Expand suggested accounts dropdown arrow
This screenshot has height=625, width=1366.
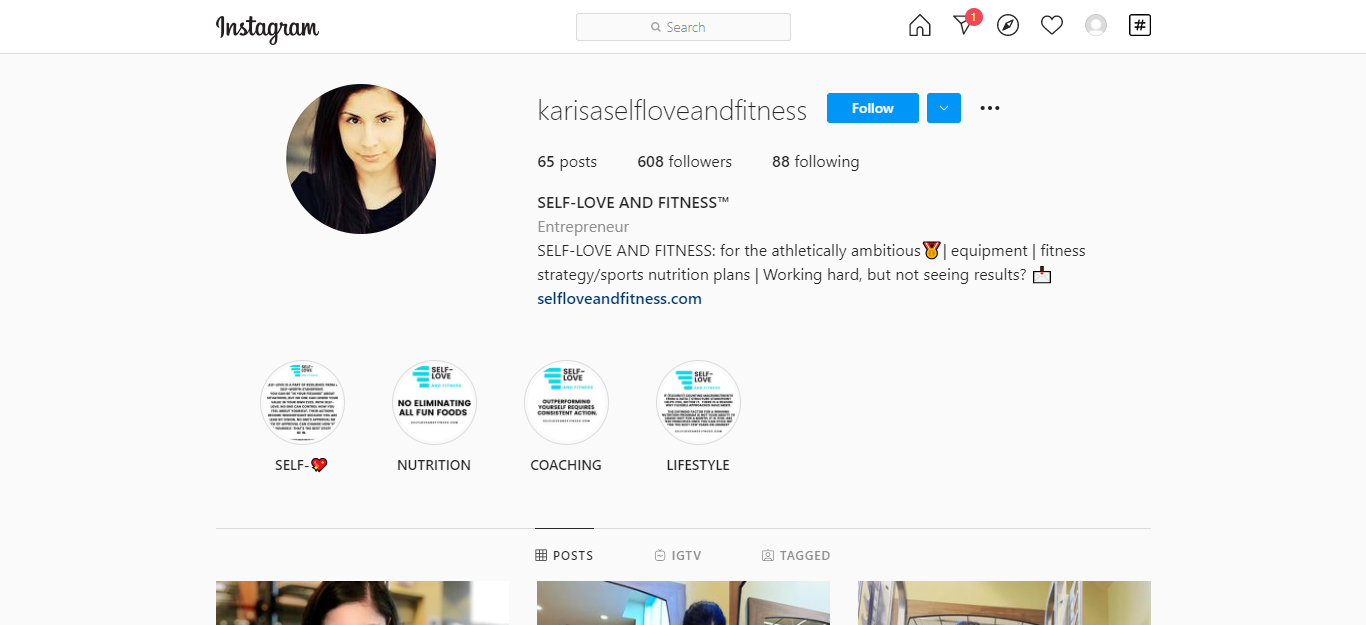click(944, 108)
